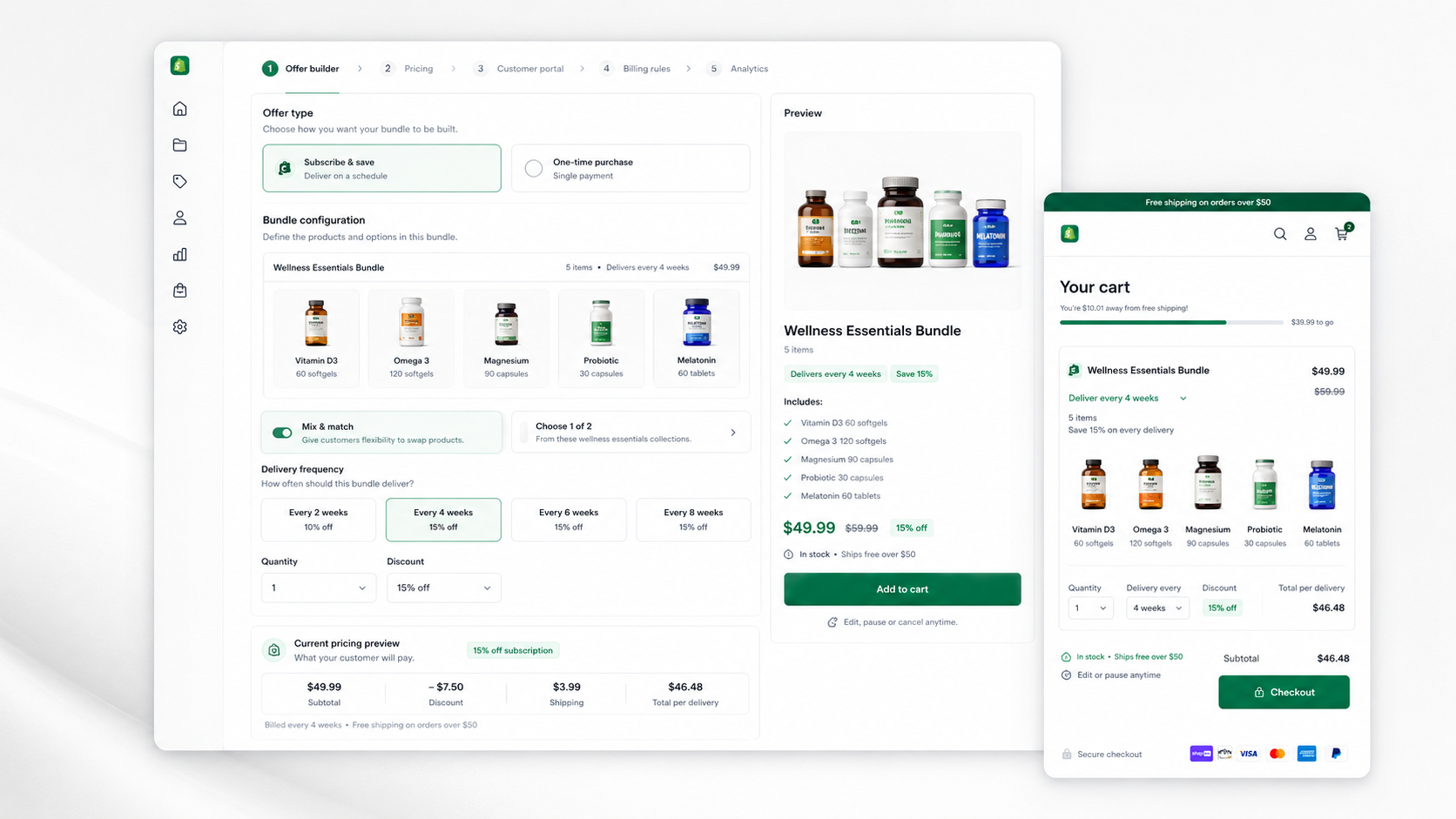Click In stock clock icon in preview
This screenshot has width=1456, height=819.
click(x=788, y=554)
